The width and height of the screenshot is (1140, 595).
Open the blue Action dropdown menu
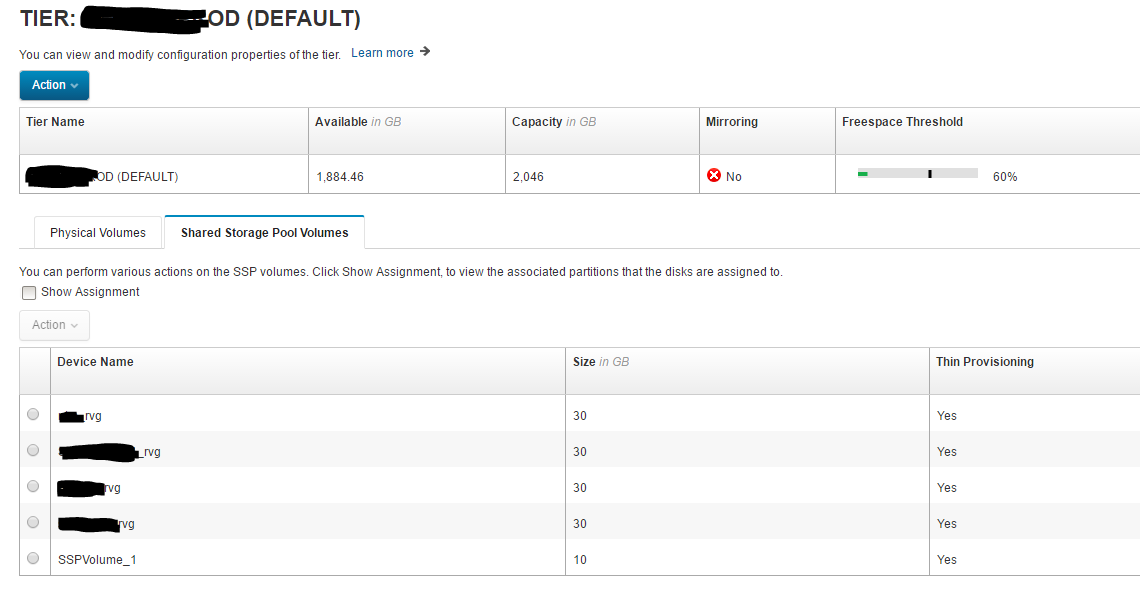pyautogui.click(x=54, y=85)
